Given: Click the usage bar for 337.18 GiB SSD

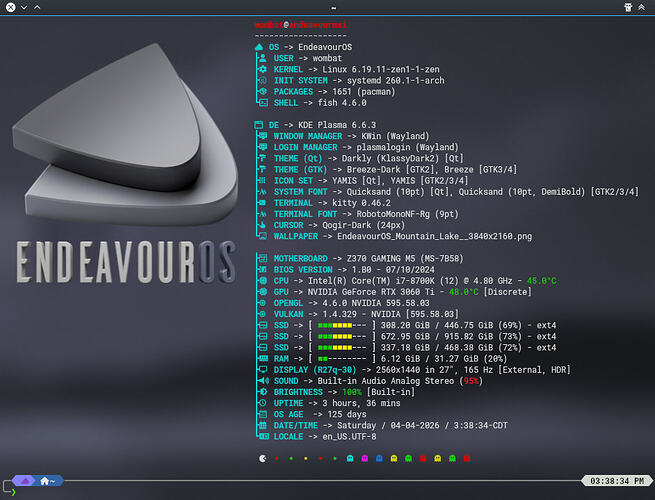Looking at the screenshot, I should 342,348.
